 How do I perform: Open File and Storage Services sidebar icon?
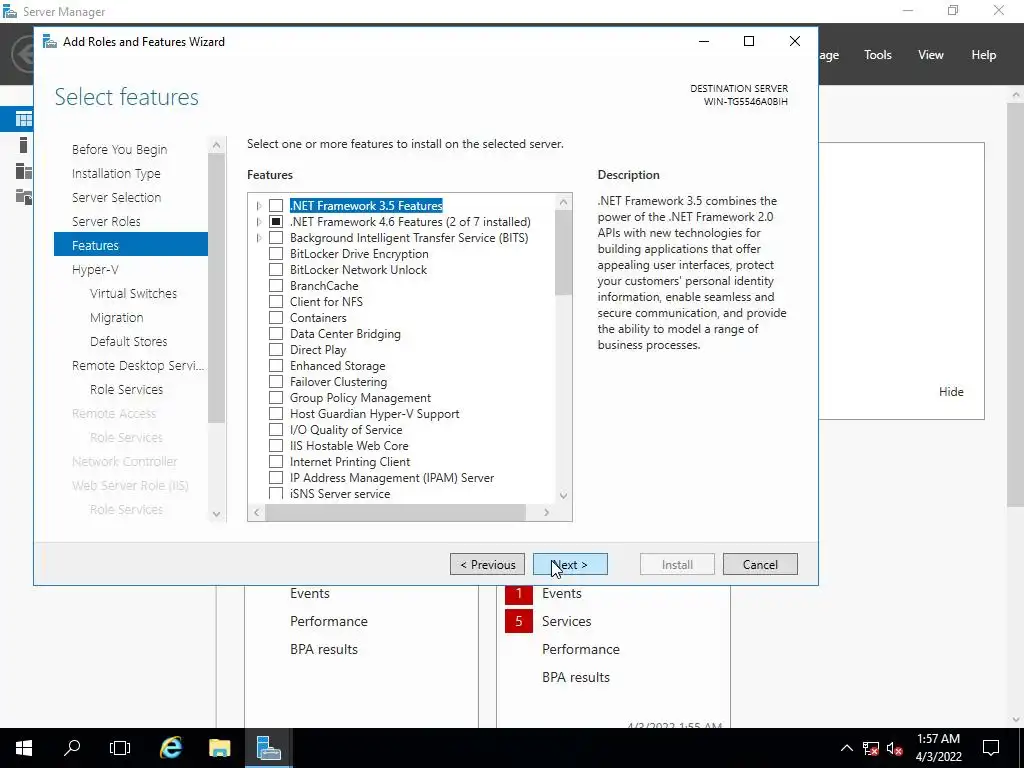pos(24,197)
